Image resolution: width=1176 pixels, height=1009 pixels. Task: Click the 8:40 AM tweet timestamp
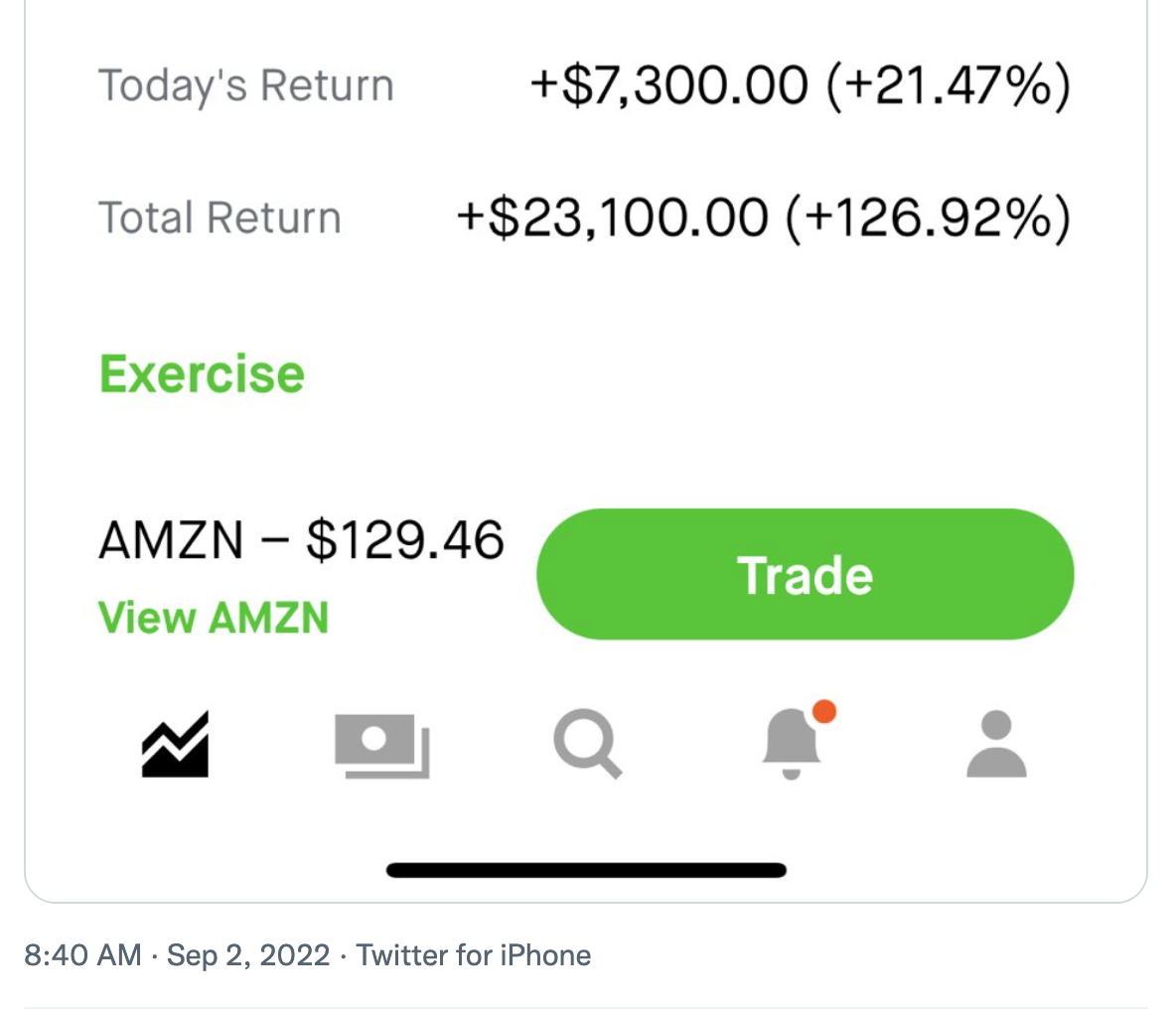(83, 955)
